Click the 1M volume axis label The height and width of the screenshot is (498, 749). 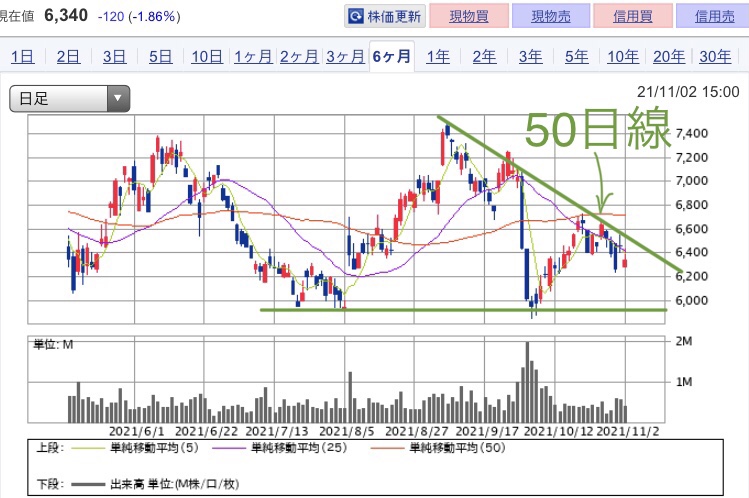click(684, 382)
